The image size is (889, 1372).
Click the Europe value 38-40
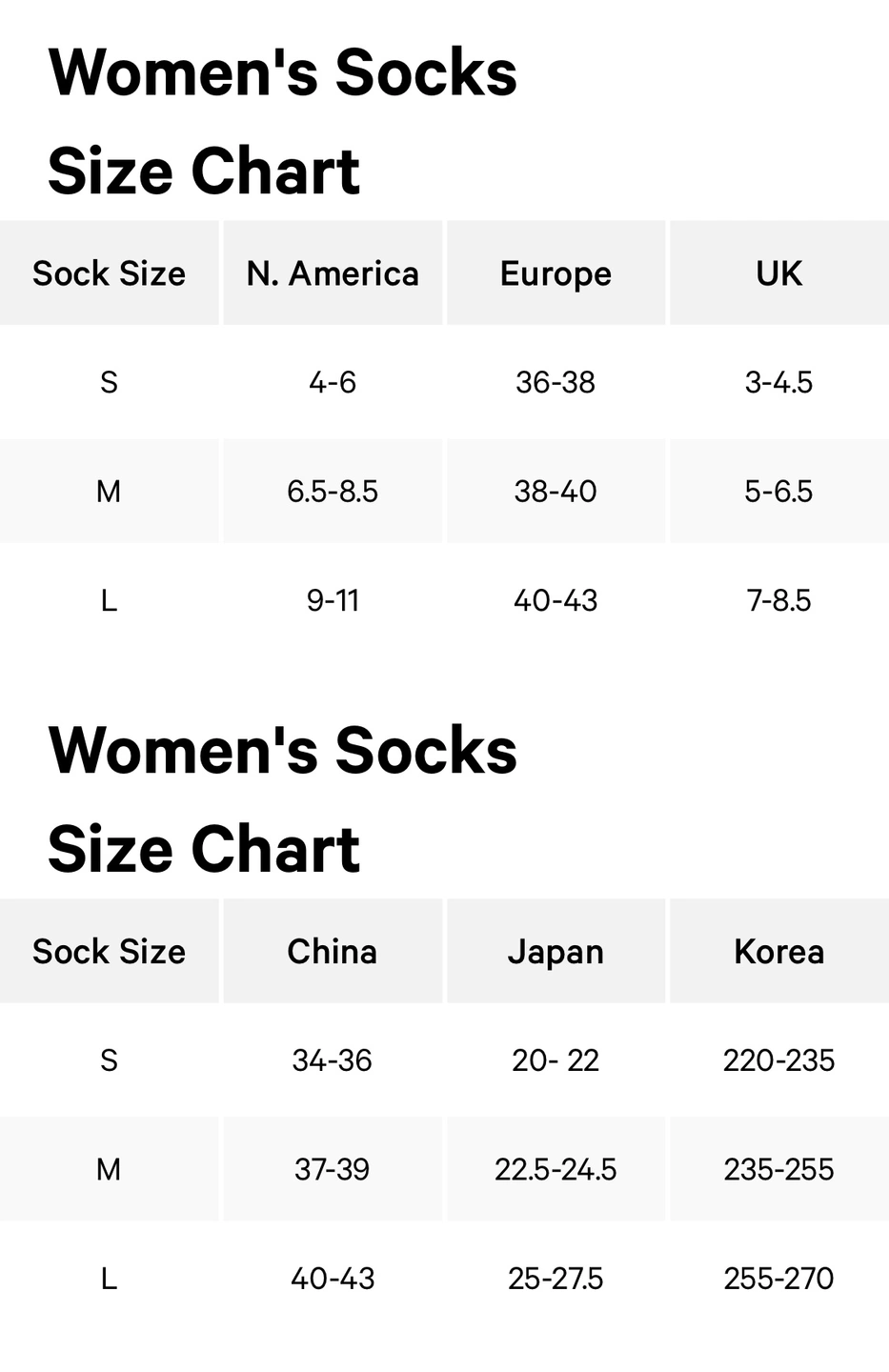(x=556, y=492)
